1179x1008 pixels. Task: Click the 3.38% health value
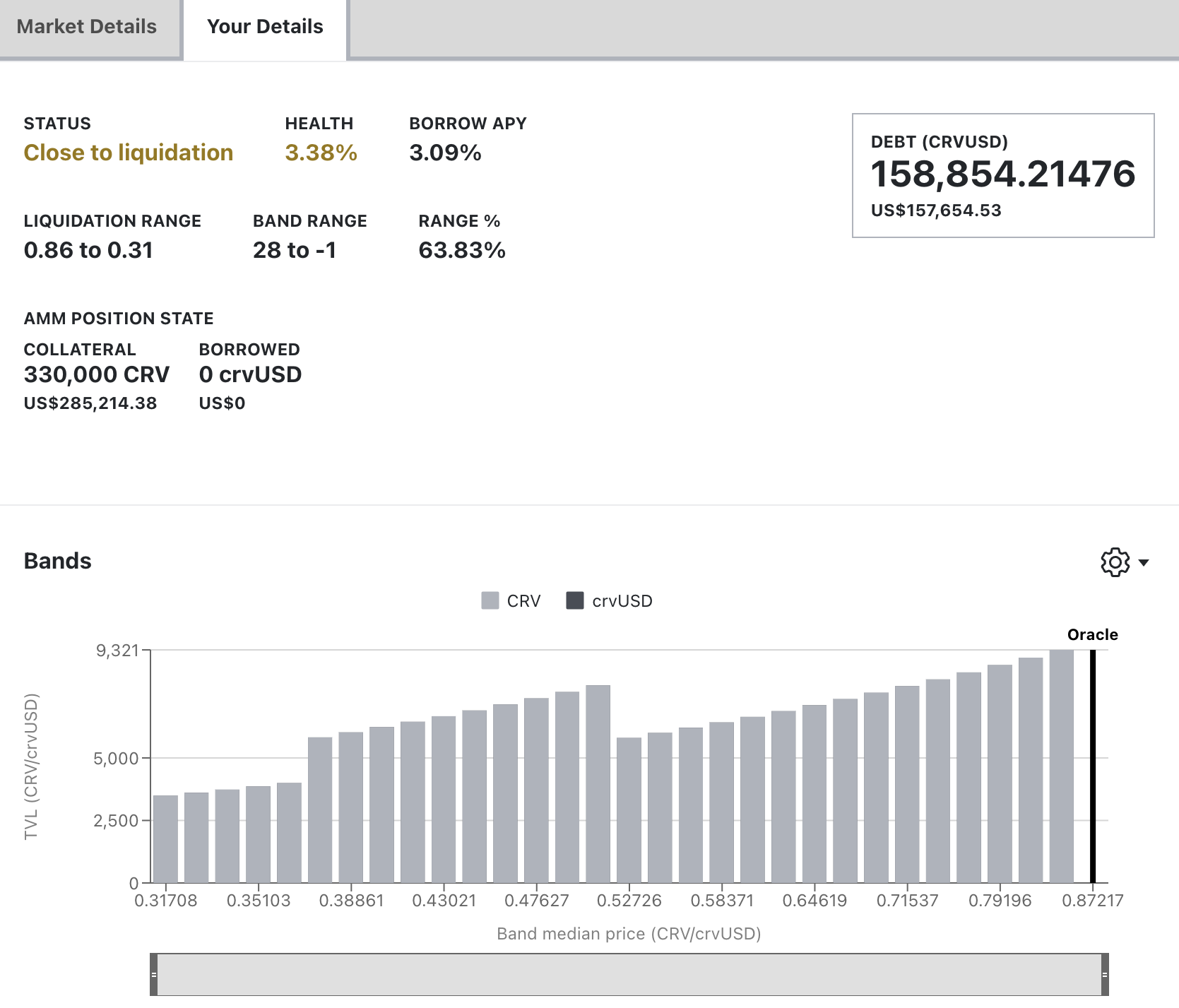pos(321,153)
